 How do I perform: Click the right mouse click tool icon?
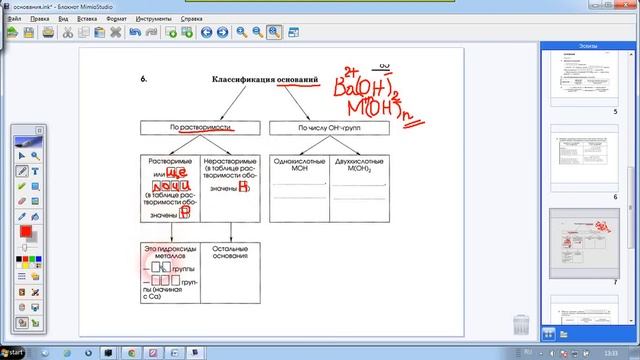pyautogui.click(x=22, y=307)
